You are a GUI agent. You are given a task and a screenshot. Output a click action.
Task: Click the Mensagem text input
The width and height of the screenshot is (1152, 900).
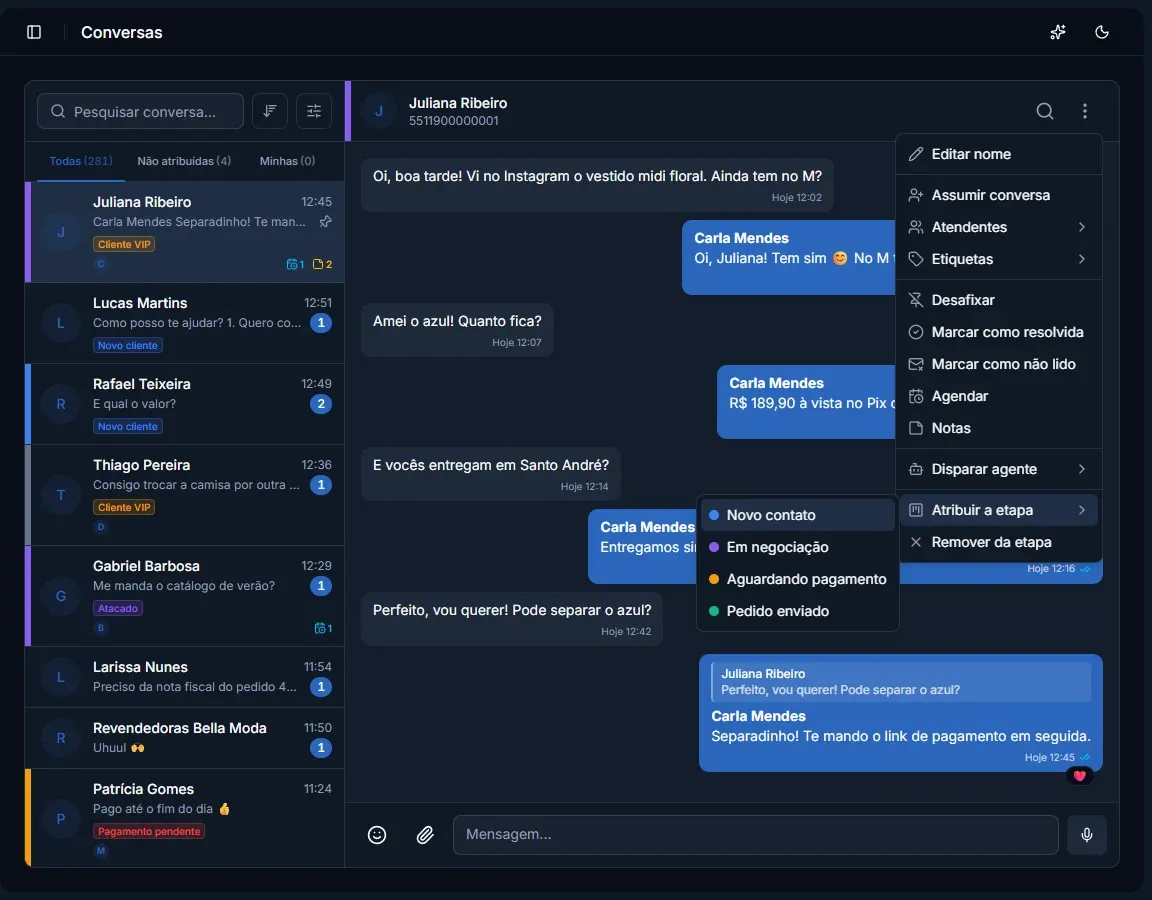click(755, 835)
